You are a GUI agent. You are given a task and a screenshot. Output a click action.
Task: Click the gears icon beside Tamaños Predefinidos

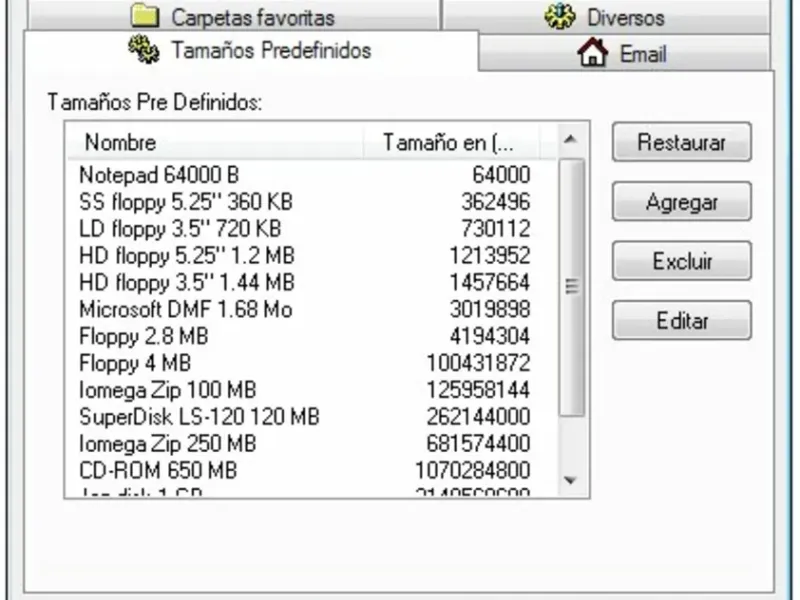click(144, 50)
